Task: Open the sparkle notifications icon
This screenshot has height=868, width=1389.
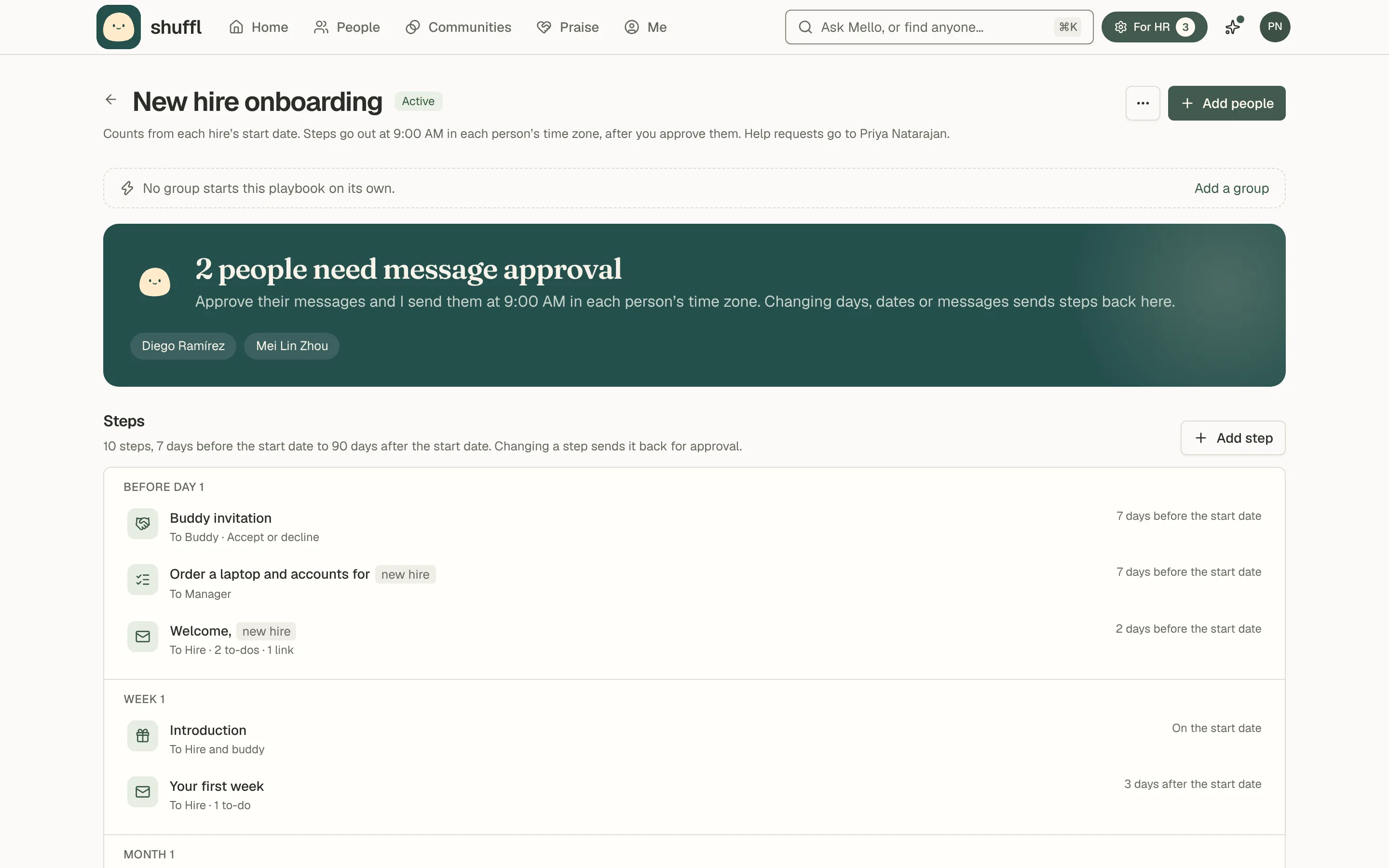Action: [x=1232, y=27]
